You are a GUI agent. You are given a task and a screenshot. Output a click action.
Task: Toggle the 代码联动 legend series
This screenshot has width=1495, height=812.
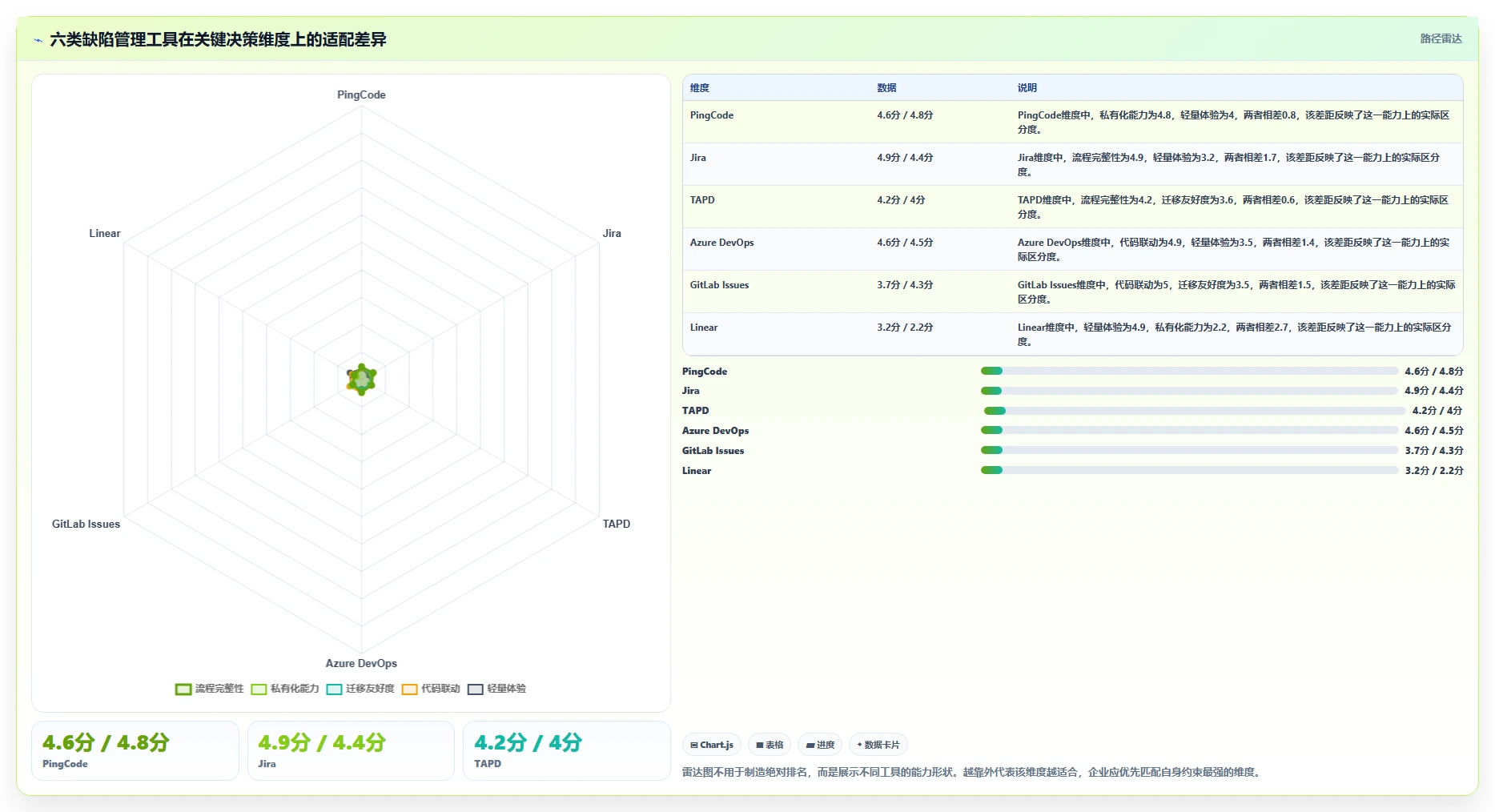tap(431, 689)
